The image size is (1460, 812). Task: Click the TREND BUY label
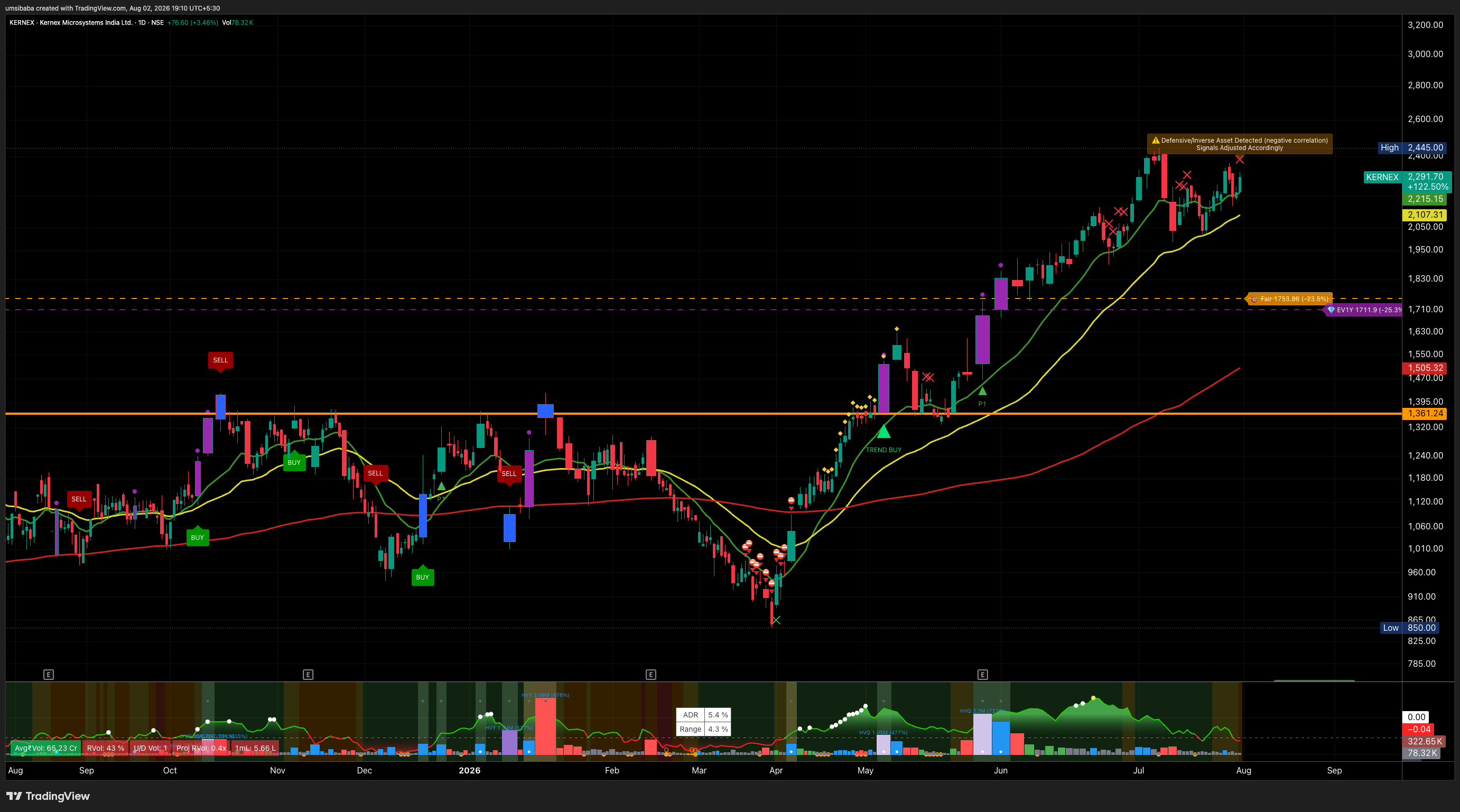[x=884, y=450]
